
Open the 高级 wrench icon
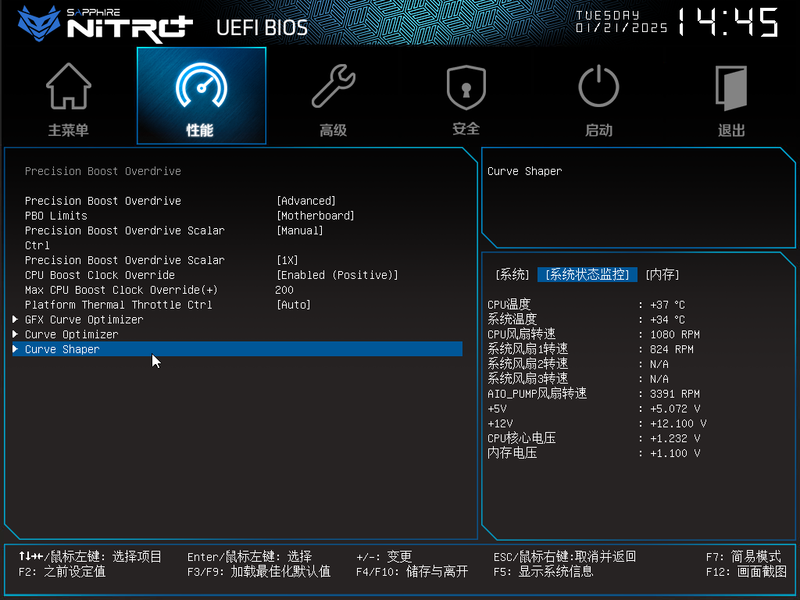[x=334, y=86]
